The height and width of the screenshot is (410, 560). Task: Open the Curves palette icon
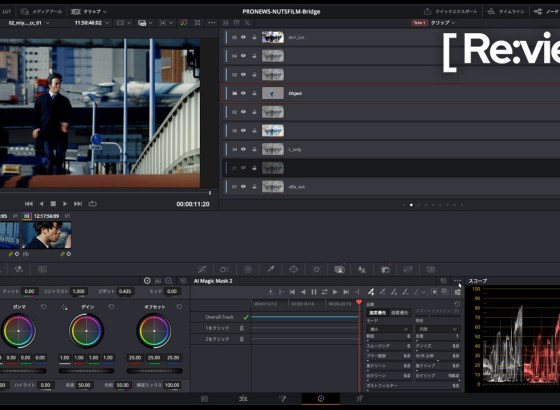tap(202, 269)
